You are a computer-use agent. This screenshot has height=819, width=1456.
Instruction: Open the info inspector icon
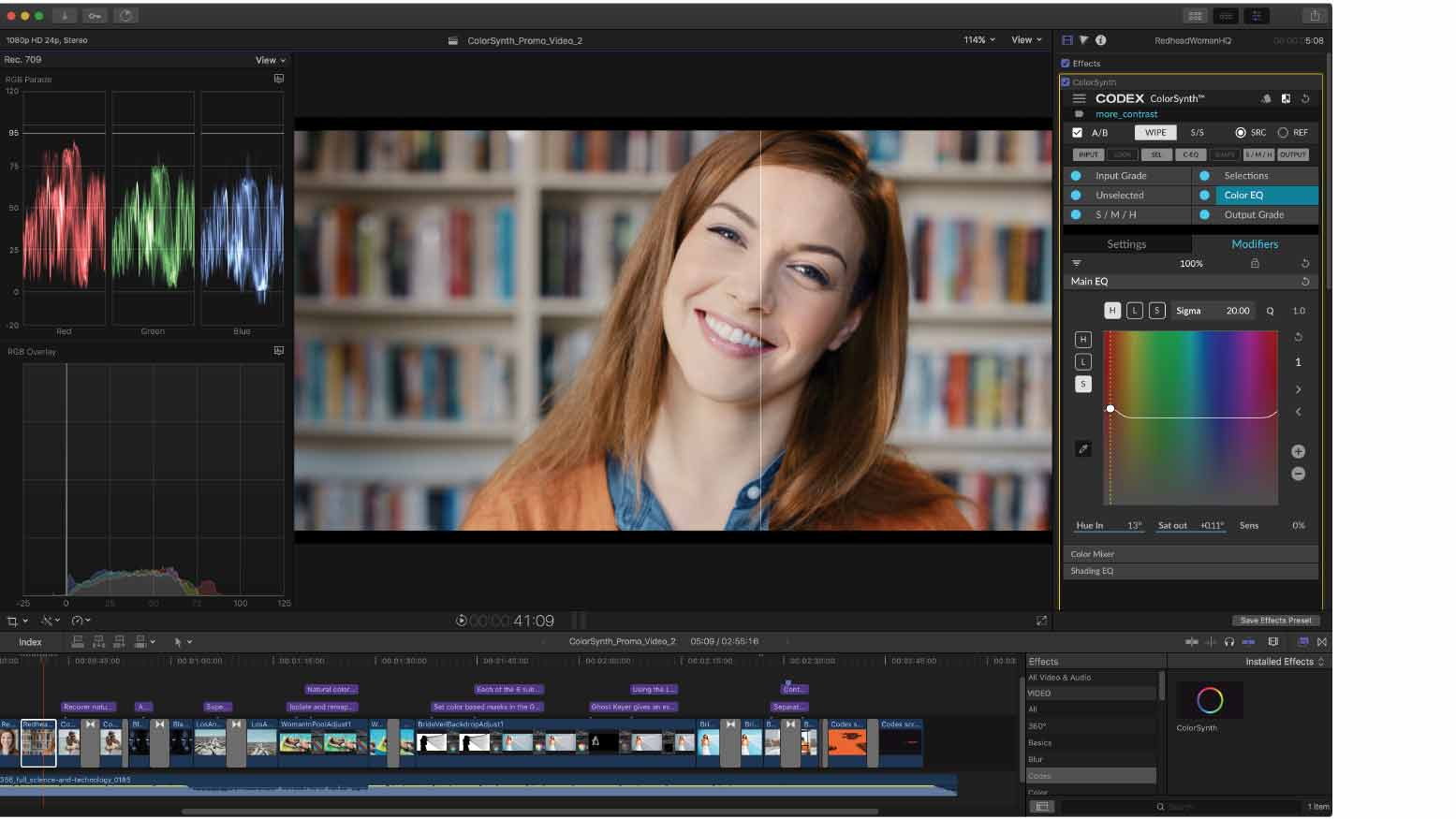point(1100,40)
